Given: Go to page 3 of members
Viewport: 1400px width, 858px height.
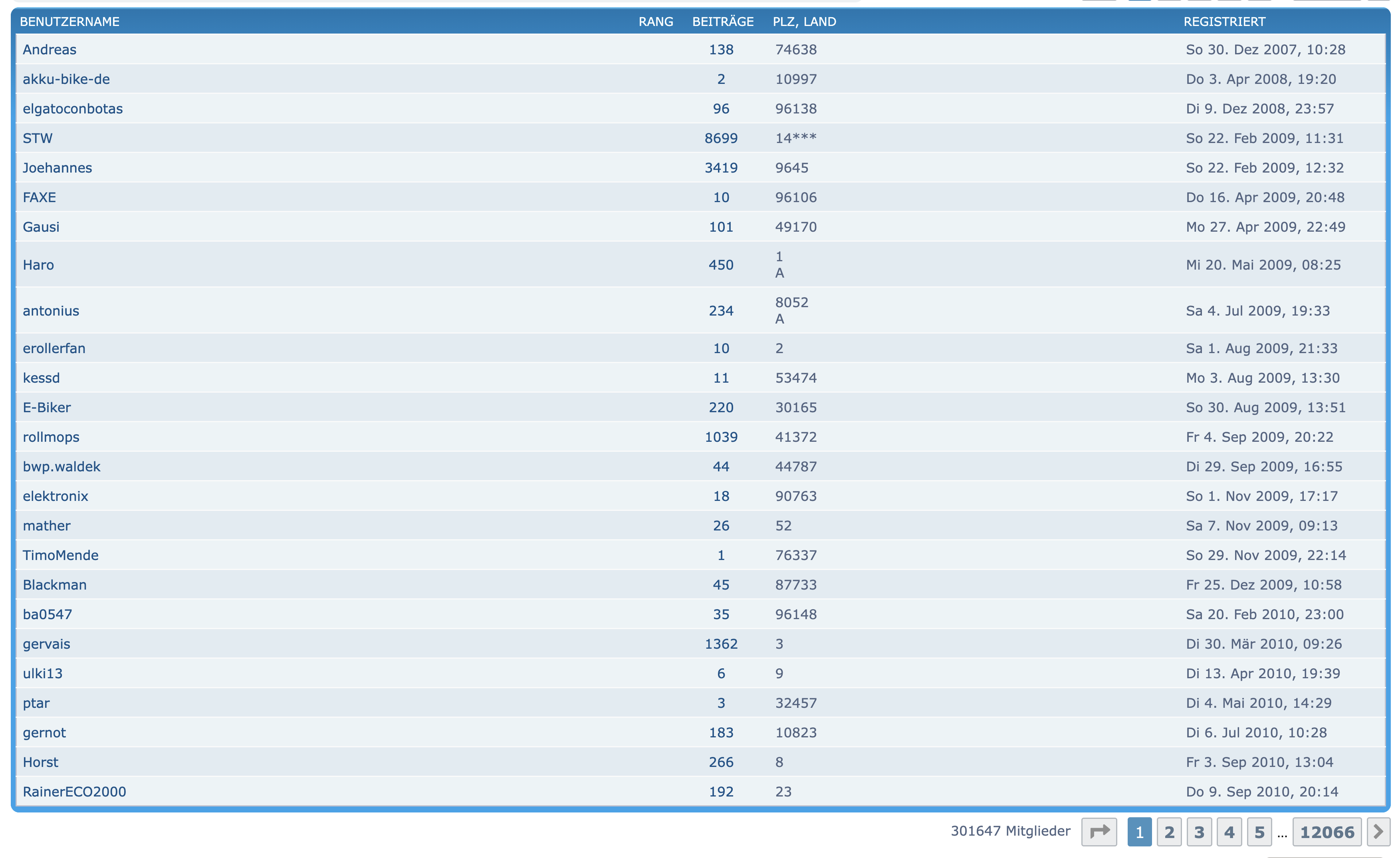Looking at the screenshot, I should (1199, 832).
